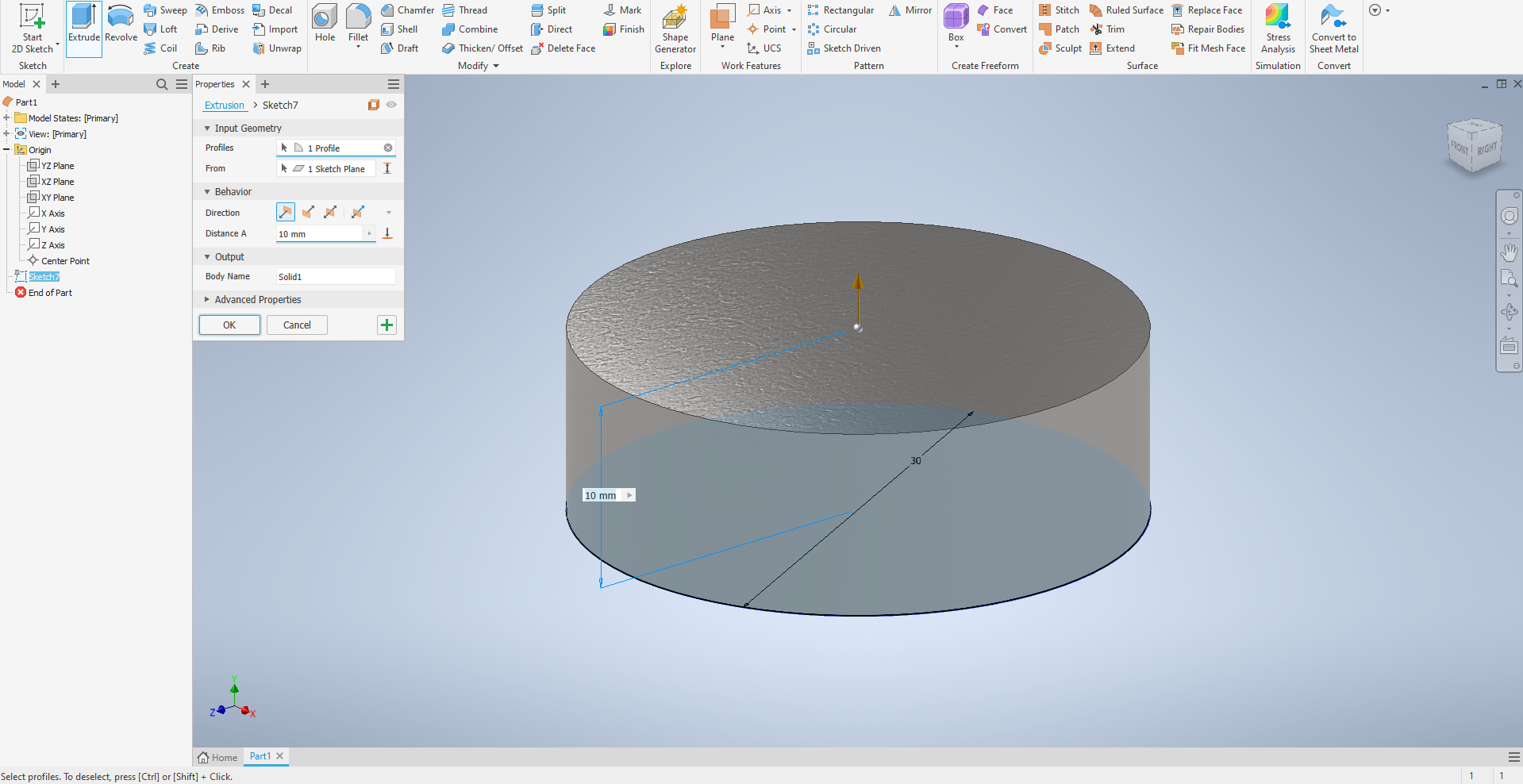
Task: Toggle surface mode in Extrusion panel
Action: [x=374, y=105]
